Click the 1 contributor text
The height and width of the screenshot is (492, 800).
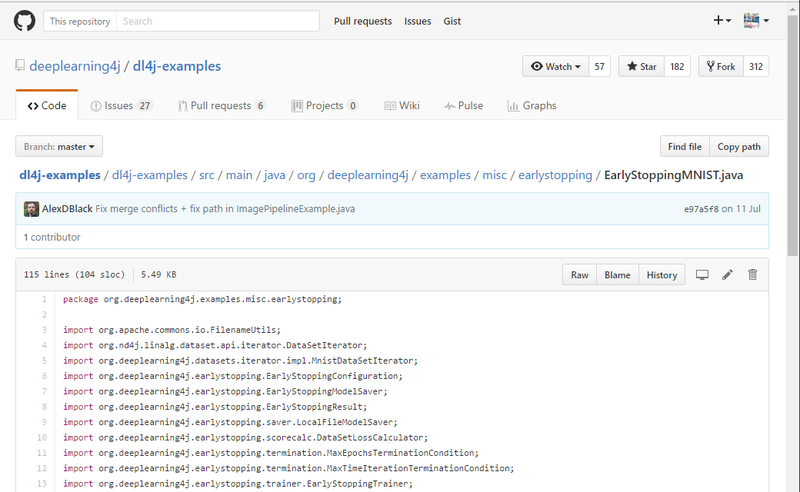(x=52, y=237)
